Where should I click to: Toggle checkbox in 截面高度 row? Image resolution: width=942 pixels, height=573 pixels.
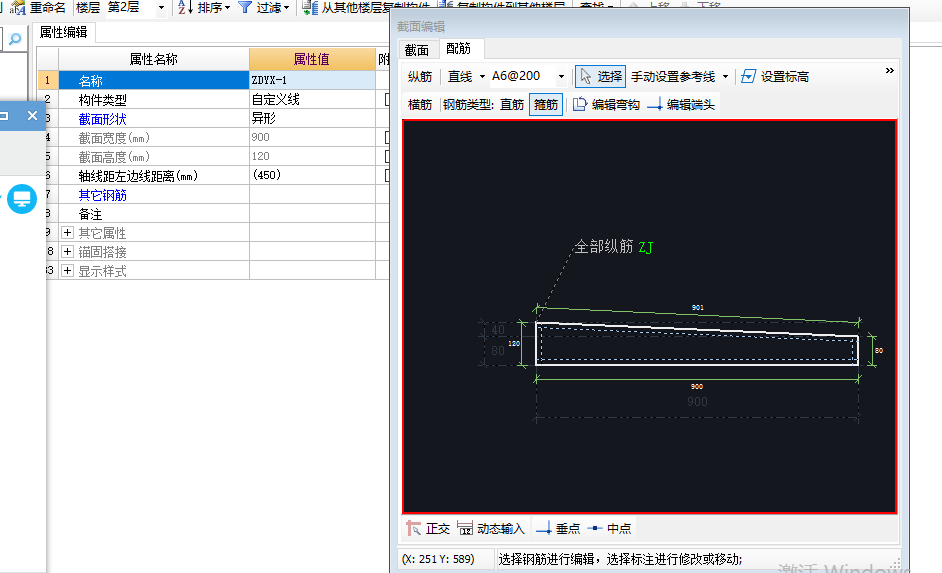387,156
